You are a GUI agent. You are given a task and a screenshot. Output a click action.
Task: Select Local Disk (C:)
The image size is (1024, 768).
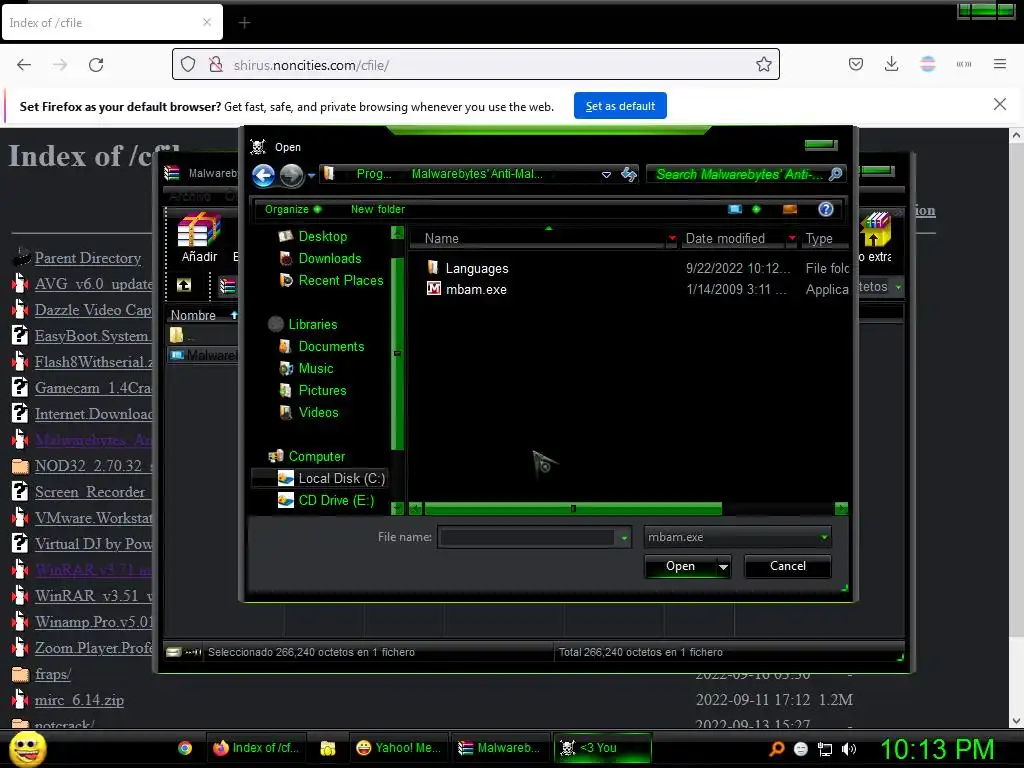[320, 479]
